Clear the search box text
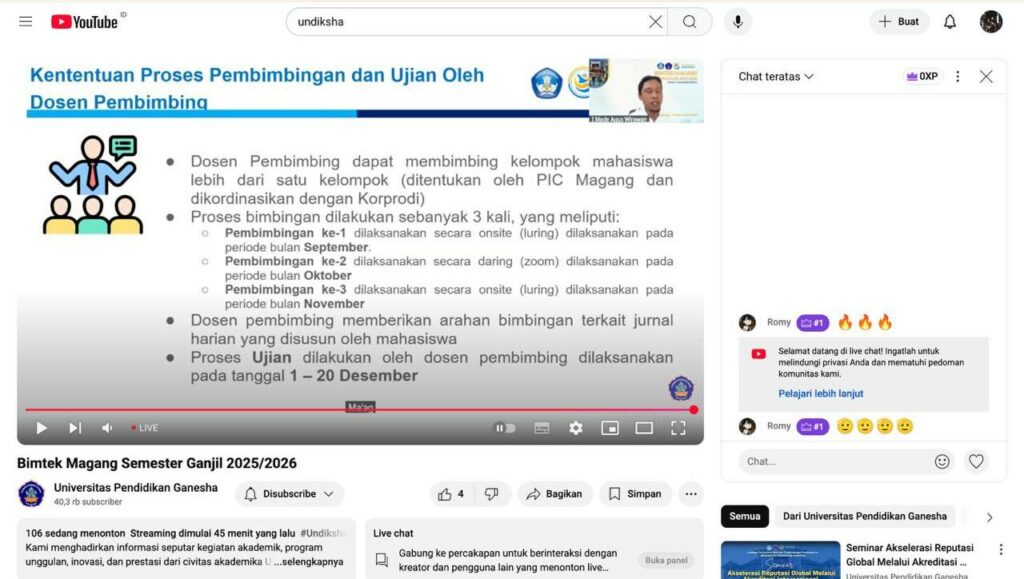 click(x=655, y=22)
